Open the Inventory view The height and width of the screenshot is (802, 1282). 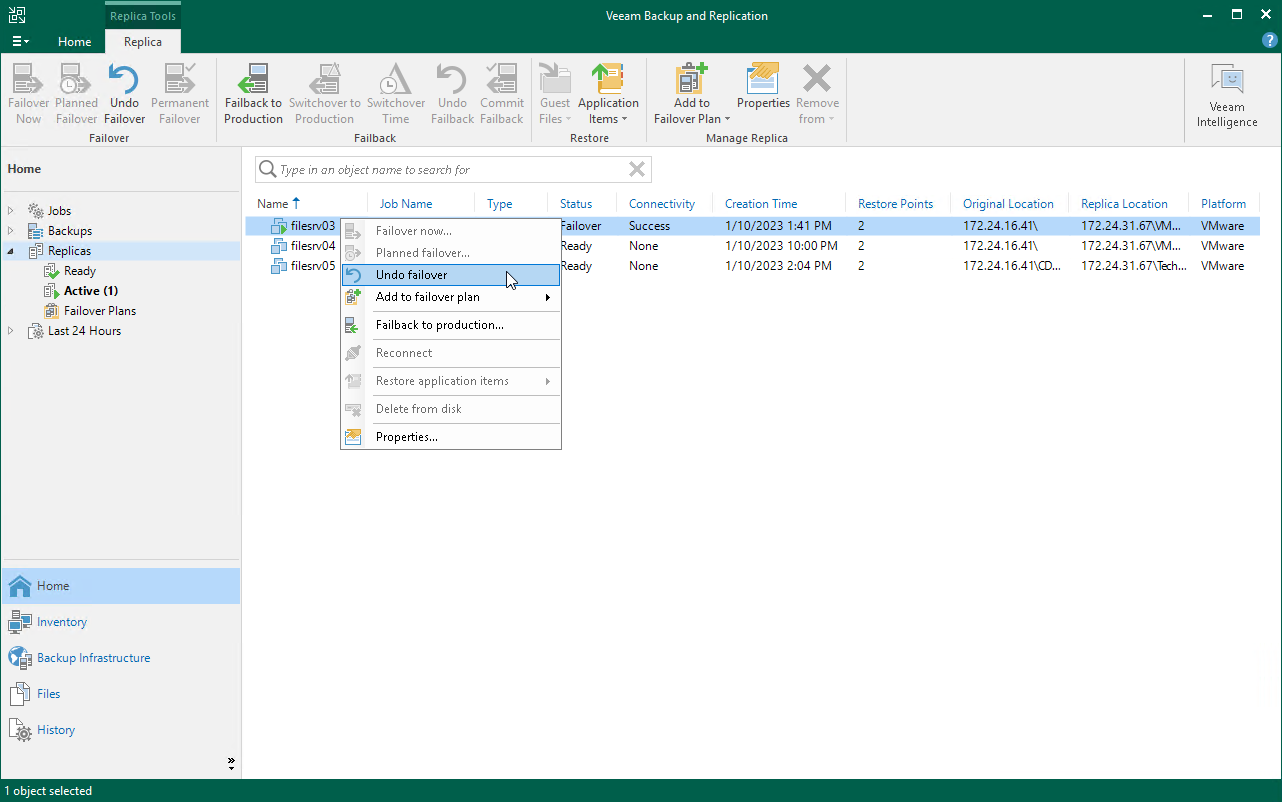(120, 622)
